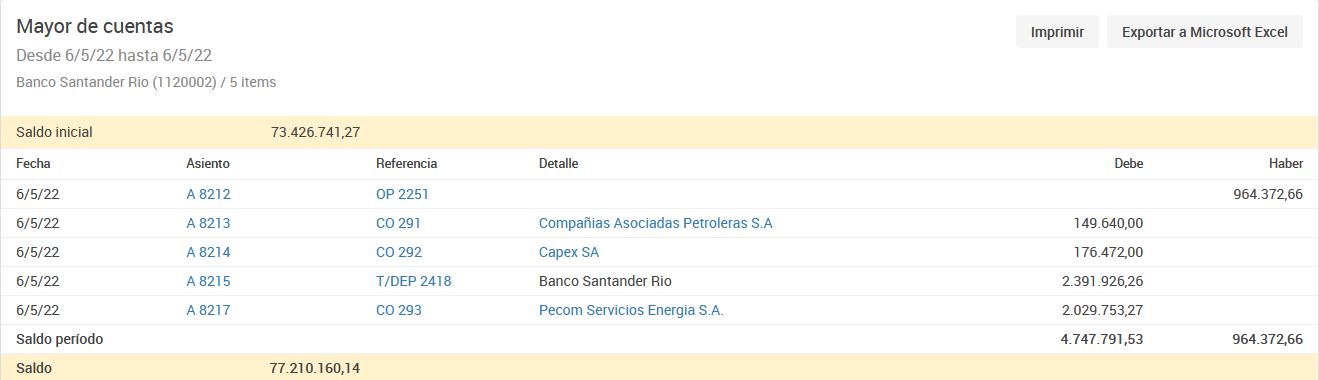Viewport: 1319px width, 380px height.
Task: Click the Haber column header
Action: click(x=1286, y=163)
